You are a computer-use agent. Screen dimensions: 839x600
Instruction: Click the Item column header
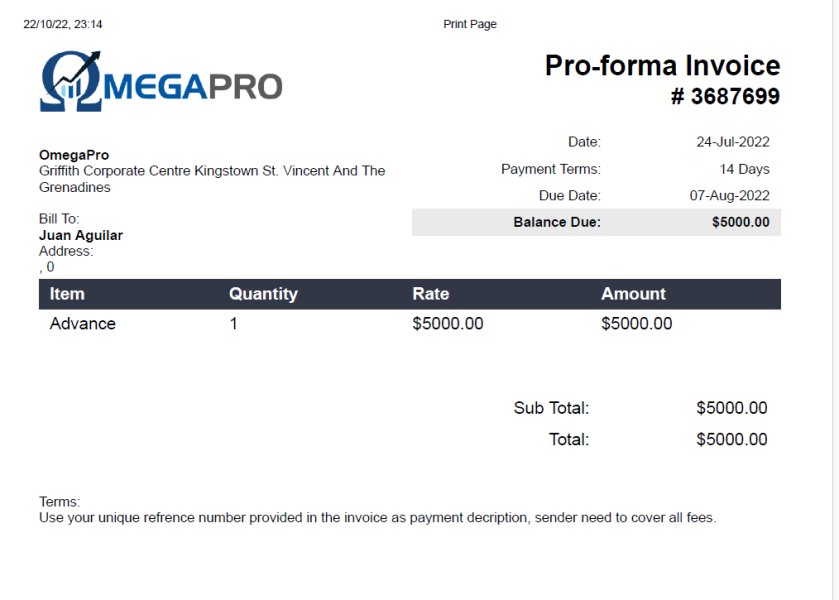[67, 294]
